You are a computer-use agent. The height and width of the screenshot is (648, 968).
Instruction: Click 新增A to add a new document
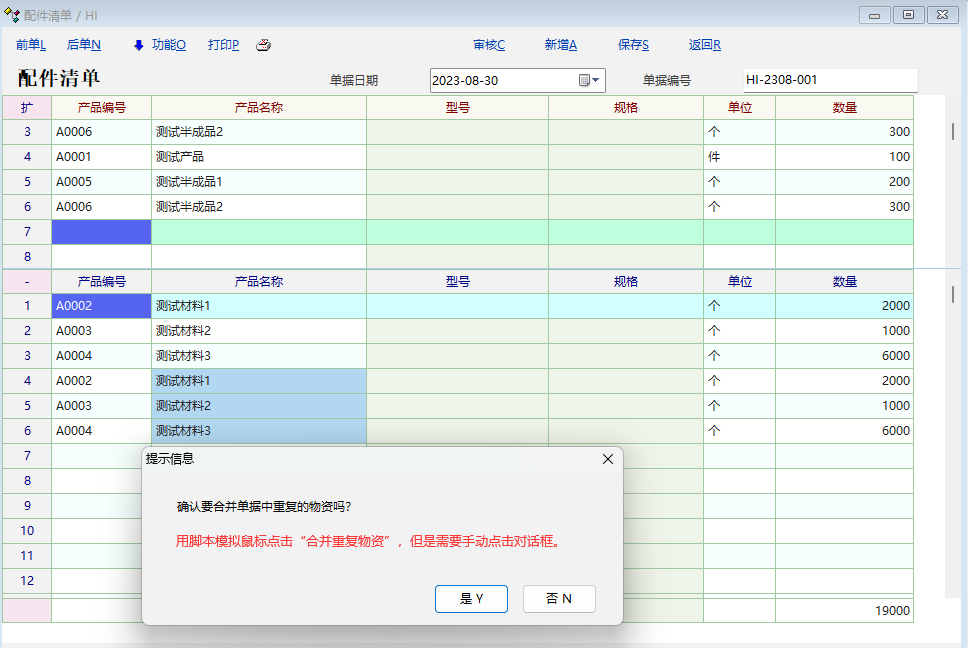coord(560,45)
